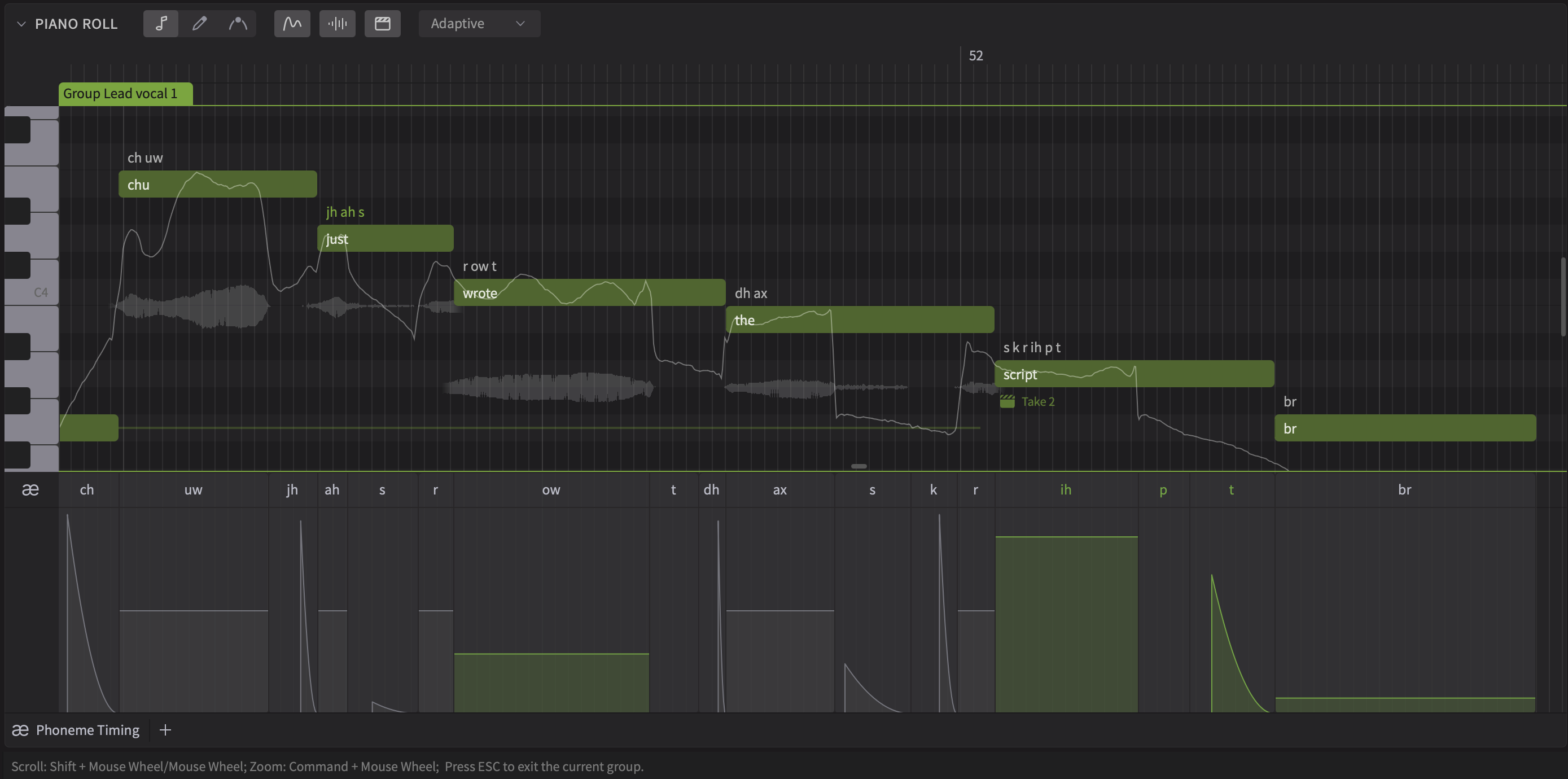Collapse the Piano Roll section
This screenshot has height=779, width=1568.
point(21,24)
